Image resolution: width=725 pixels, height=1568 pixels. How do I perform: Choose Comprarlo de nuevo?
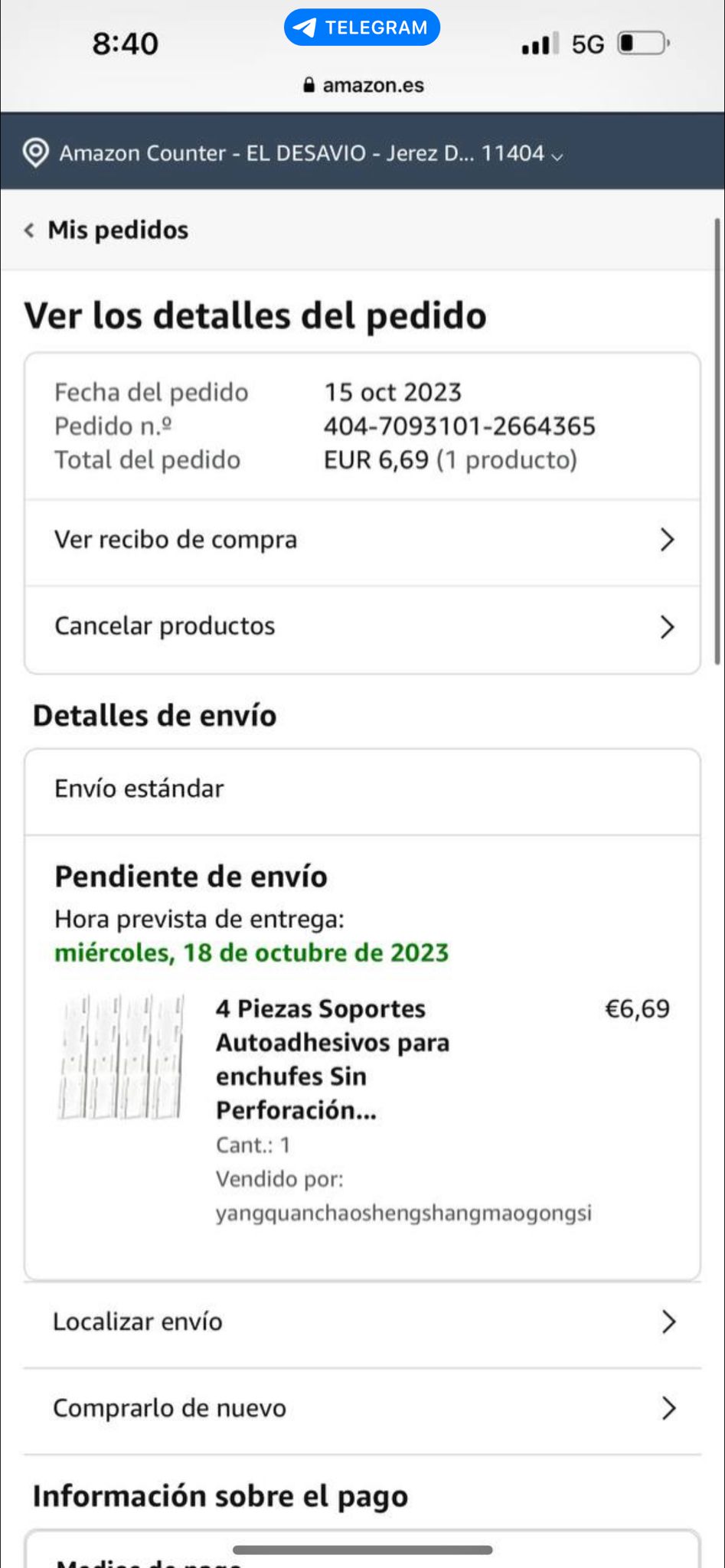click(x=169, y=1408)
